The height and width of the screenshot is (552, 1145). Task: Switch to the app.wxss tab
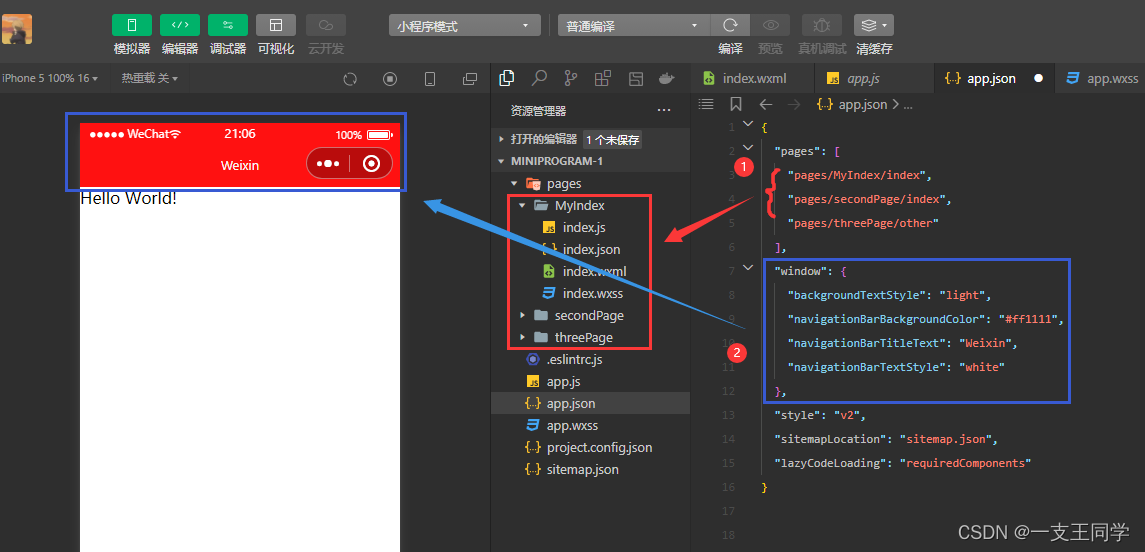(x=1100, y=78)
